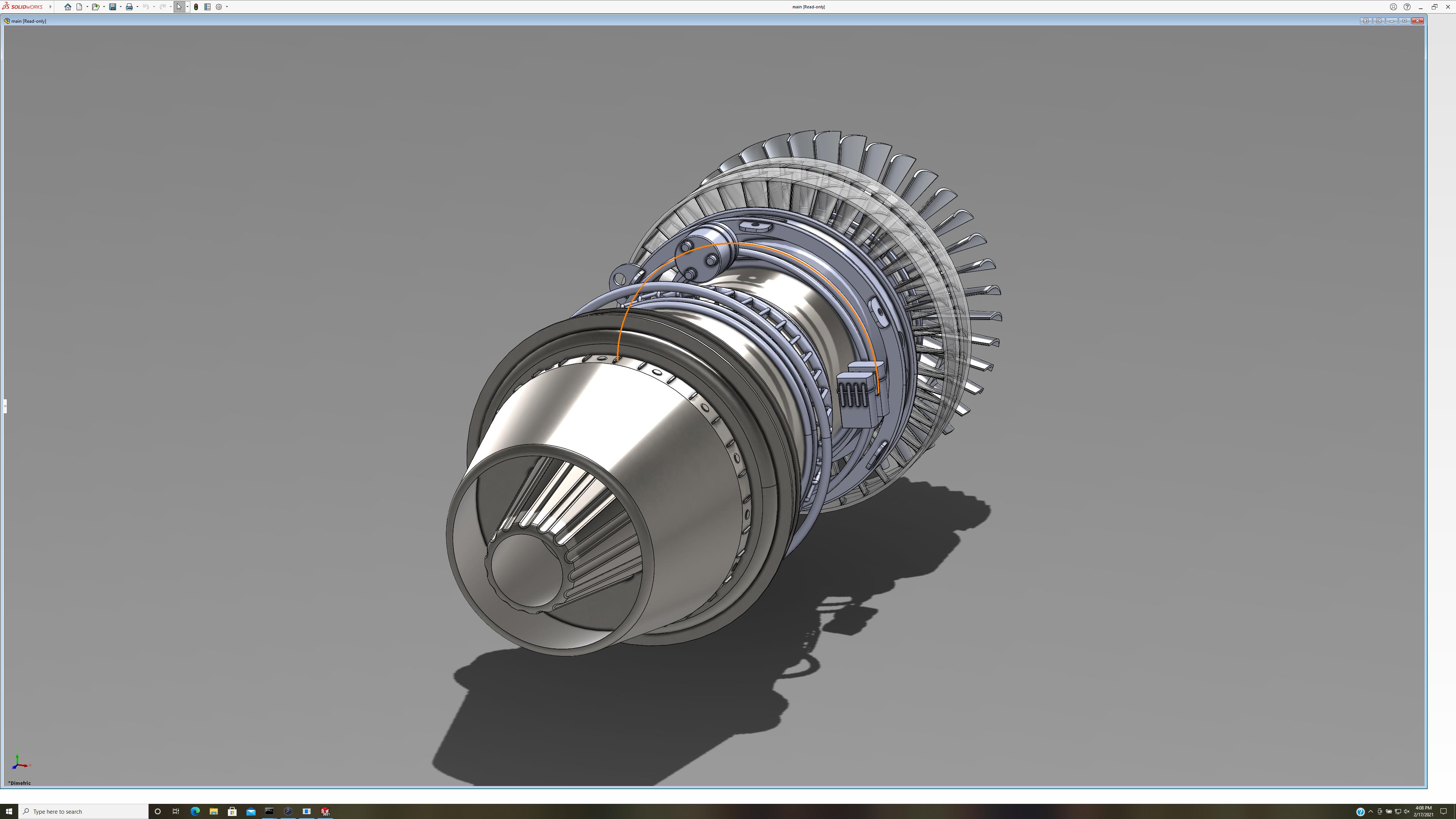The width and height of the screenshot is (1456, 819).
Task: Click the Rebuild traffic light icon
Action: pyautogui.click(x=196, y=7)
